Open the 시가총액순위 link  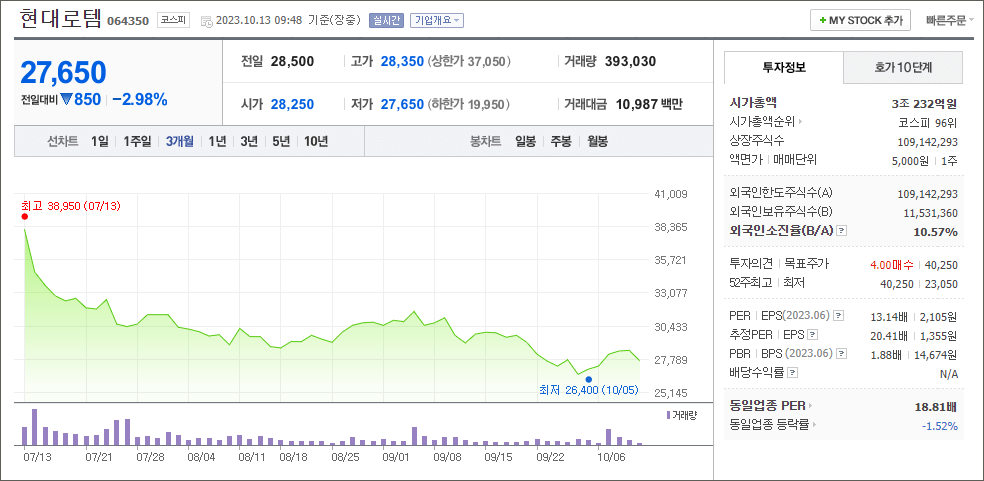coord(767,122)
